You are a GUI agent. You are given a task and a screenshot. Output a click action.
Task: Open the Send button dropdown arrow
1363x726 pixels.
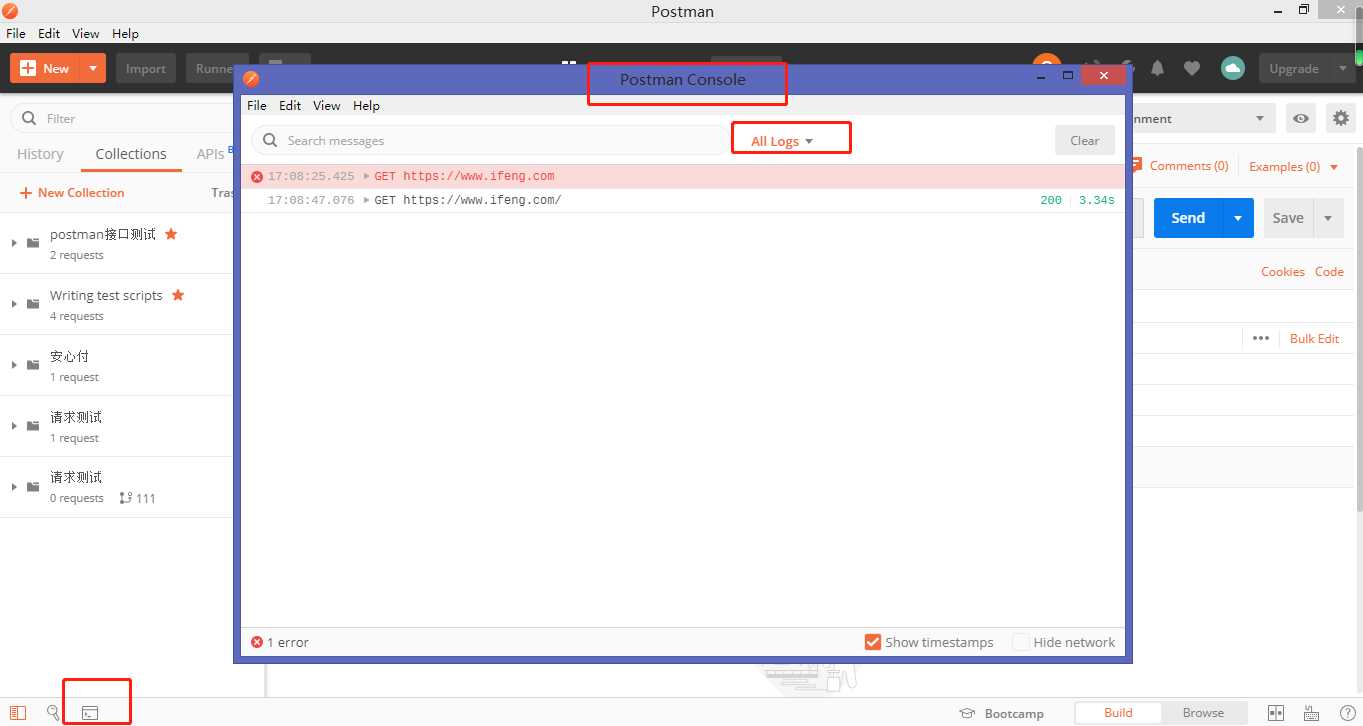tap(1238, 218)
